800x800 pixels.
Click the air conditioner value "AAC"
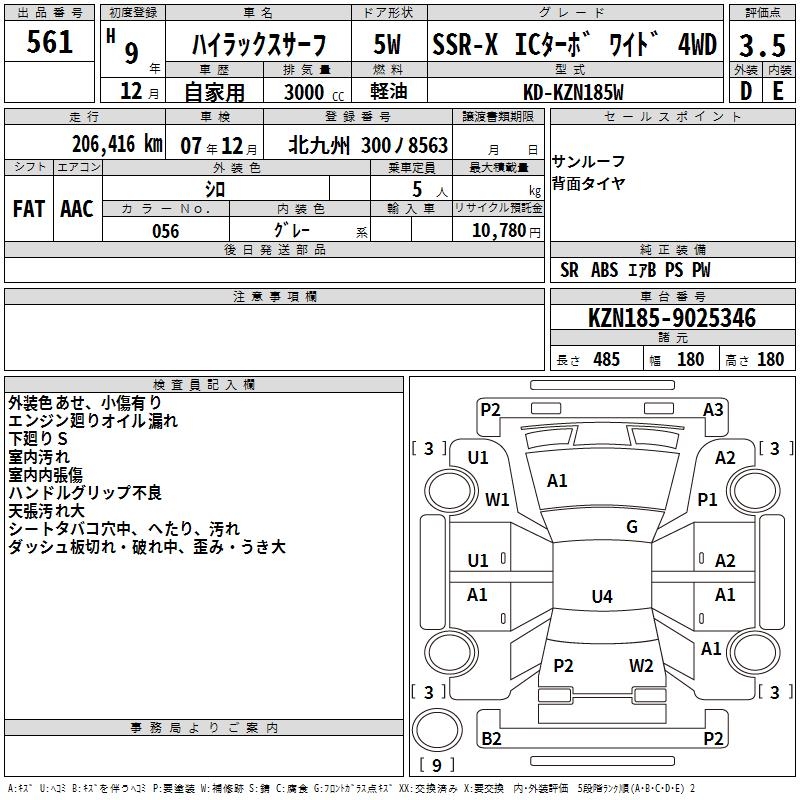pos(77,209)
